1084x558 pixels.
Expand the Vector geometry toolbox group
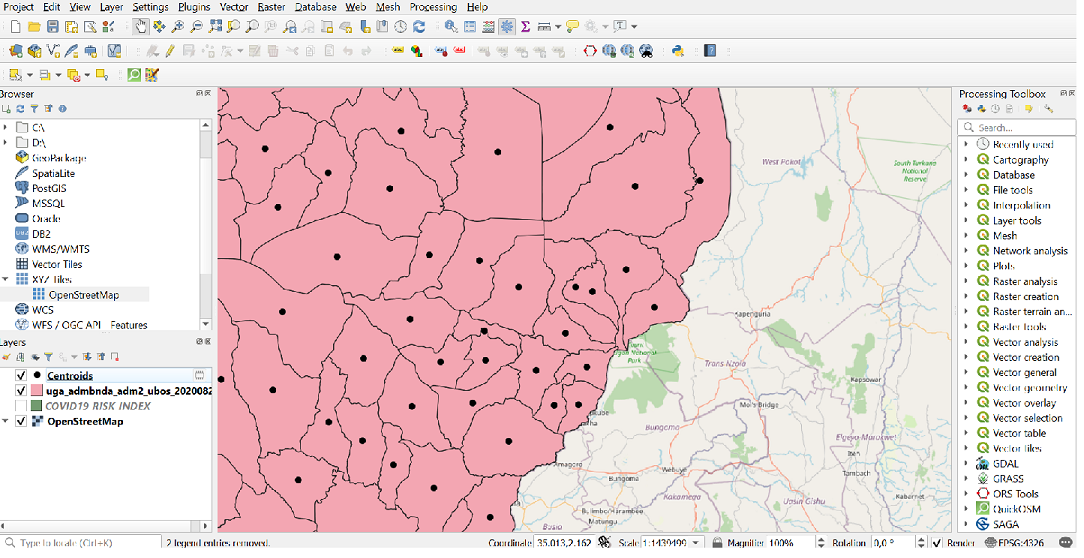click(966, 388)
